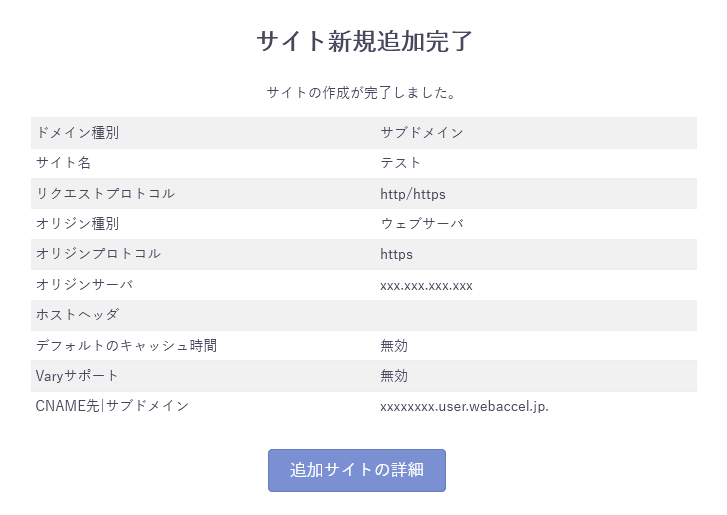Select the CNAME先|サブドメイン label
Image resolution: width=727 pixels, height=515 pixels.
click(112, 406)
